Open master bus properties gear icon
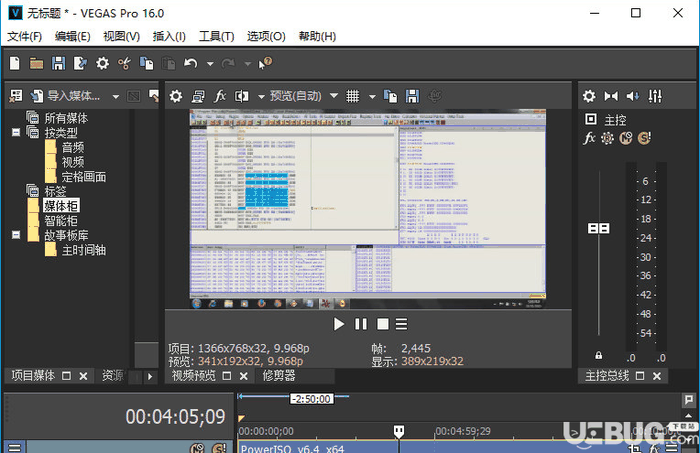Image resolution: width=700 pixels, height=453 pixels. click(x=589, y=96)
